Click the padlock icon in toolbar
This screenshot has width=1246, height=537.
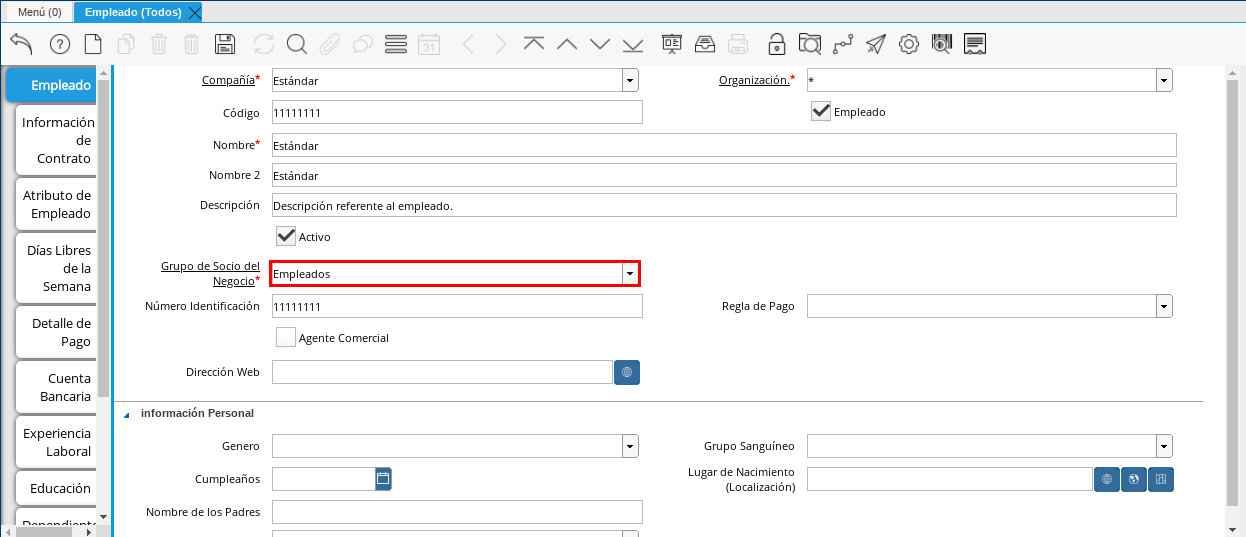[x=777, y=44]
